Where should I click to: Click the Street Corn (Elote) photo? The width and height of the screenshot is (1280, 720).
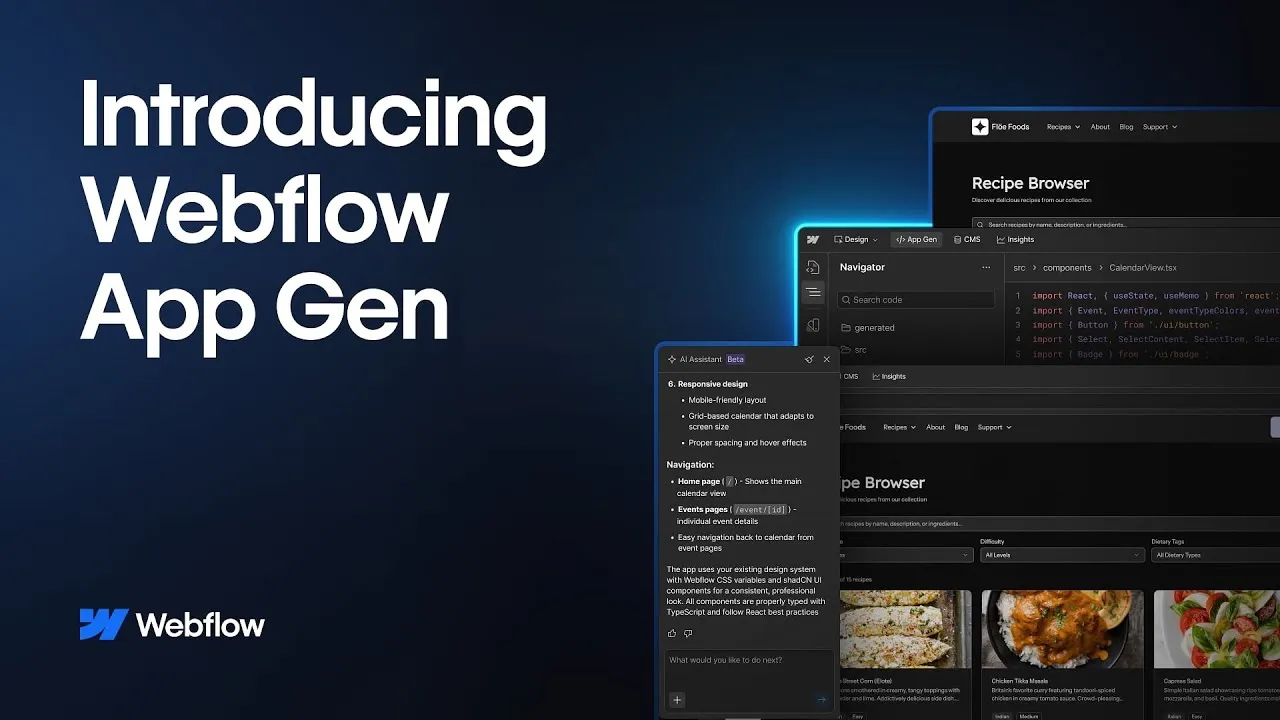pyautogui.click(x=906, y=629)
